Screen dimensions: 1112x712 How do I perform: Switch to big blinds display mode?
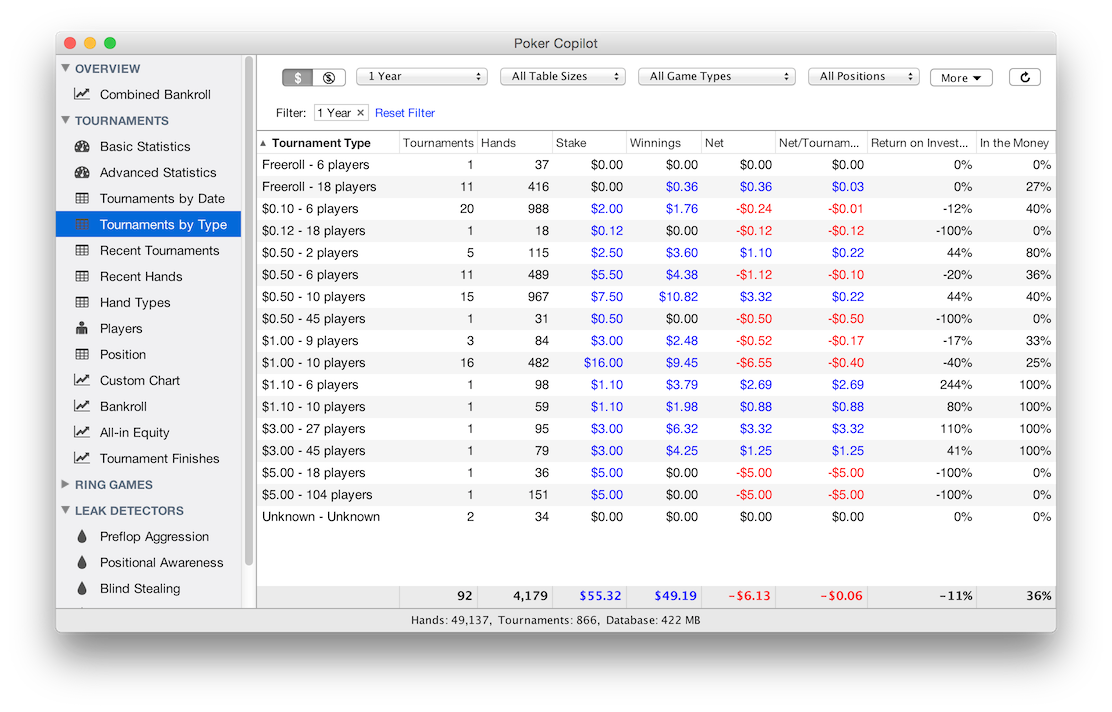[x=329, y=77]
